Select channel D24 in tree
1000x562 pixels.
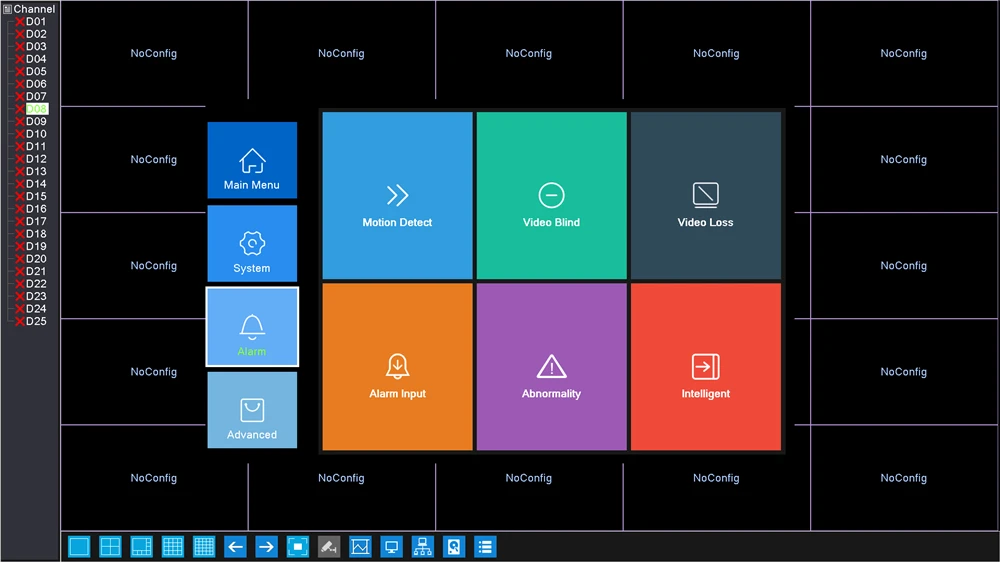pos(36,309)
